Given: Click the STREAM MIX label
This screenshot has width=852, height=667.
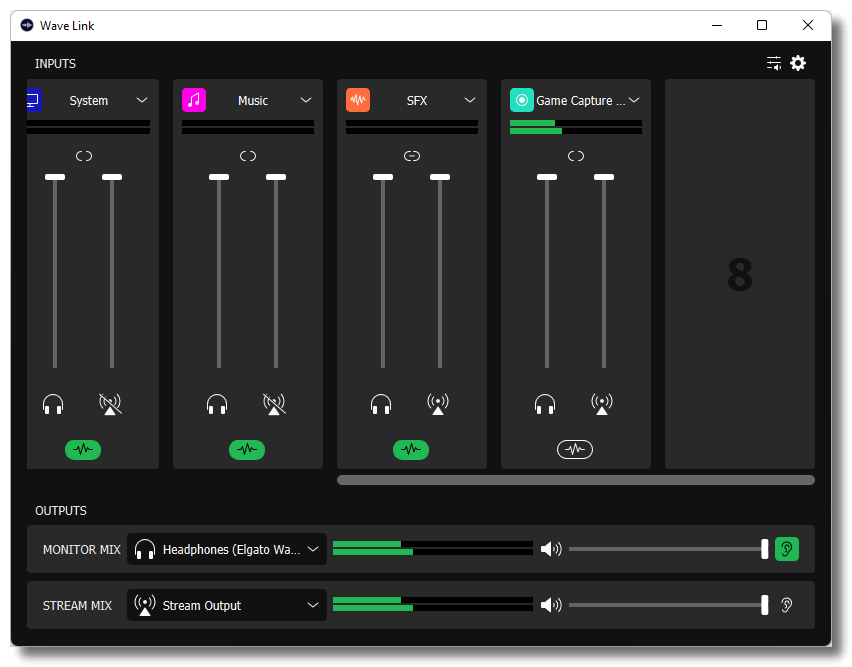Looking at the screenshot, I should 77,606.
